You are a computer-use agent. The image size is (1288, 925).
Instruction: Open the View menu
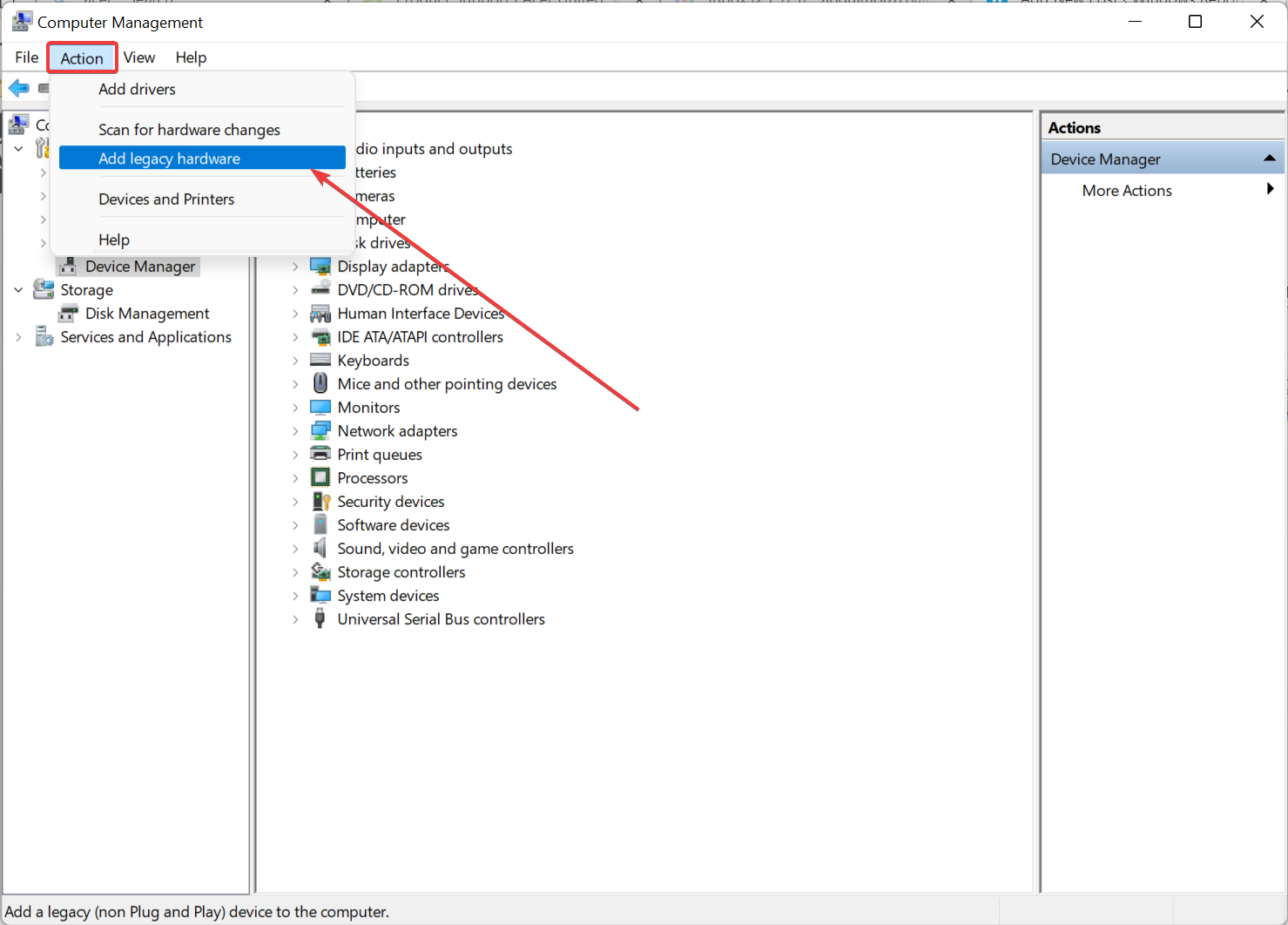coord(139,57)
